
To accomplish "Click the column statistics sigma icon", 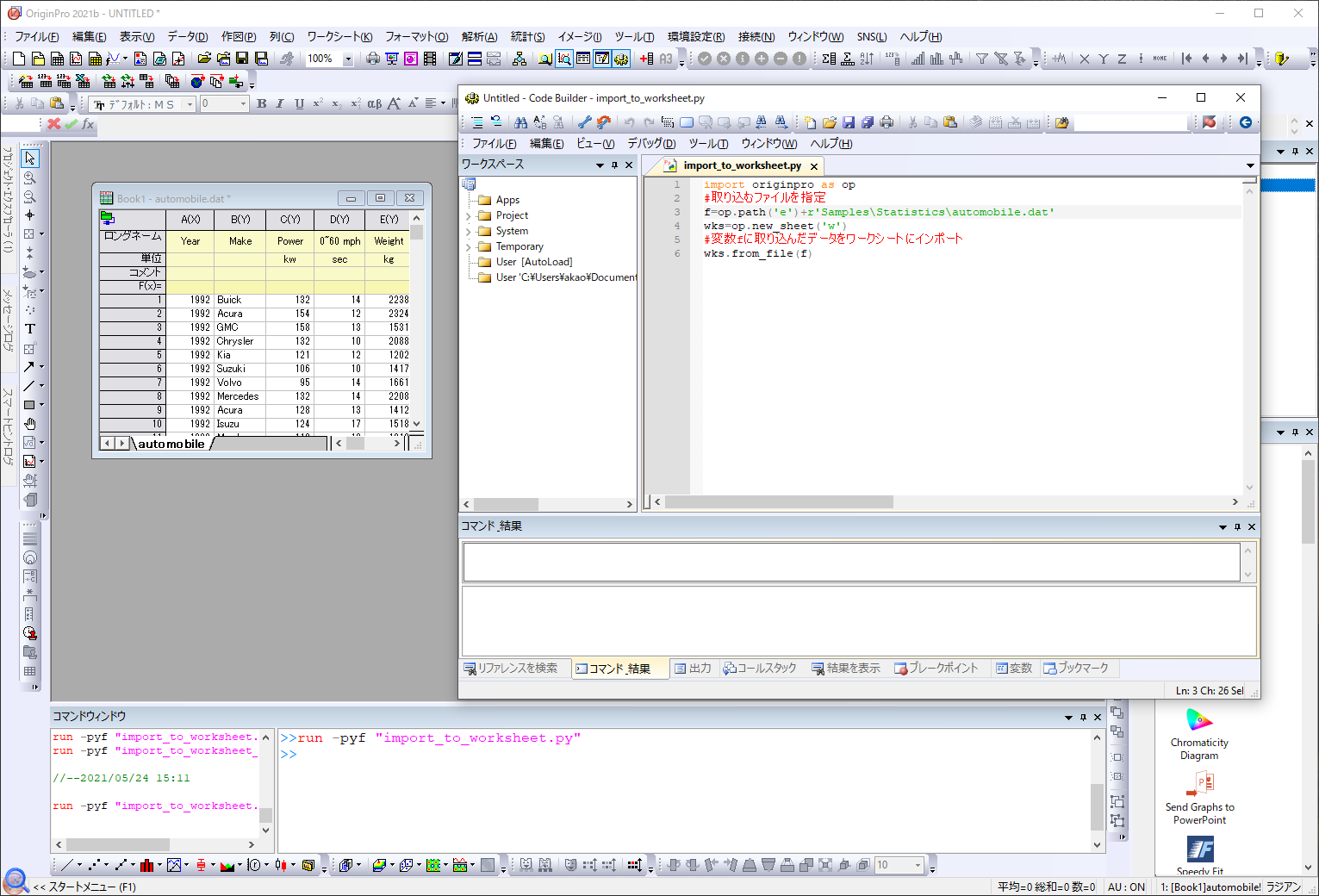I will coord(829,59).
